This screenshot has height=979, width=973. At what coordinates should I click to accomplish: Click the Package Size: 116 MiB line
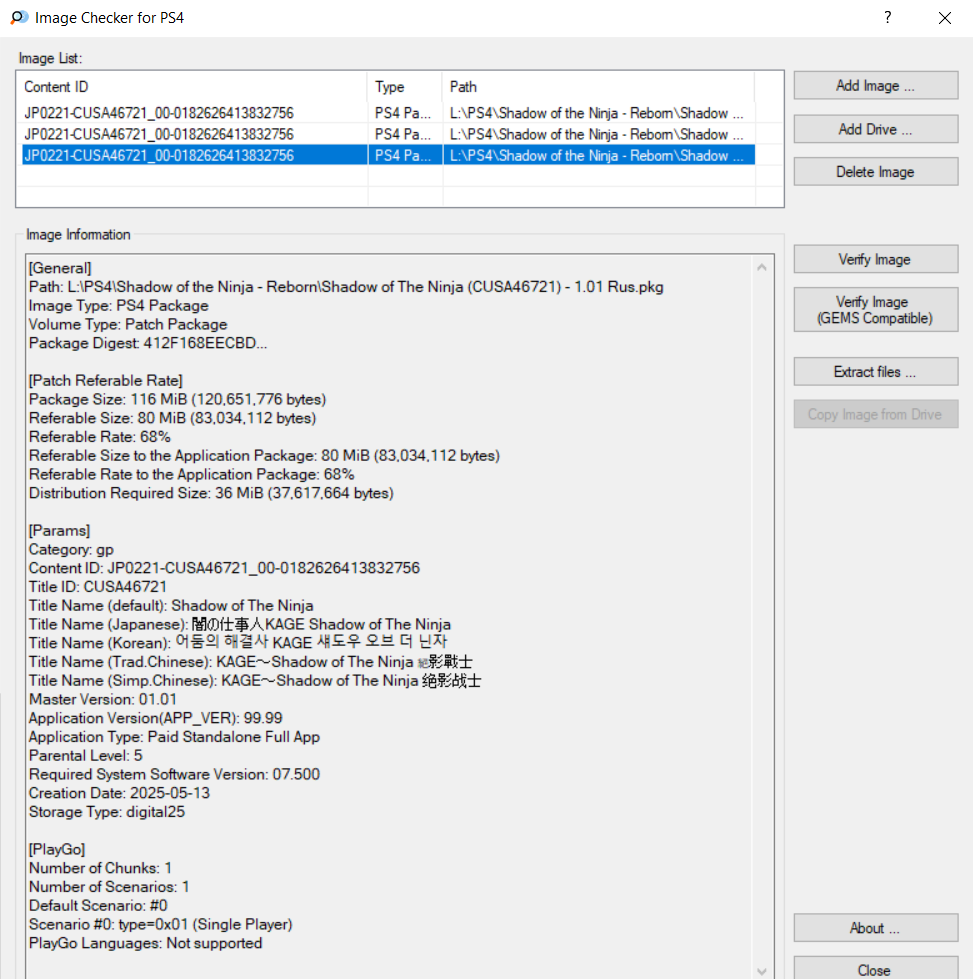pyautogui.click(x=177, y=400)
